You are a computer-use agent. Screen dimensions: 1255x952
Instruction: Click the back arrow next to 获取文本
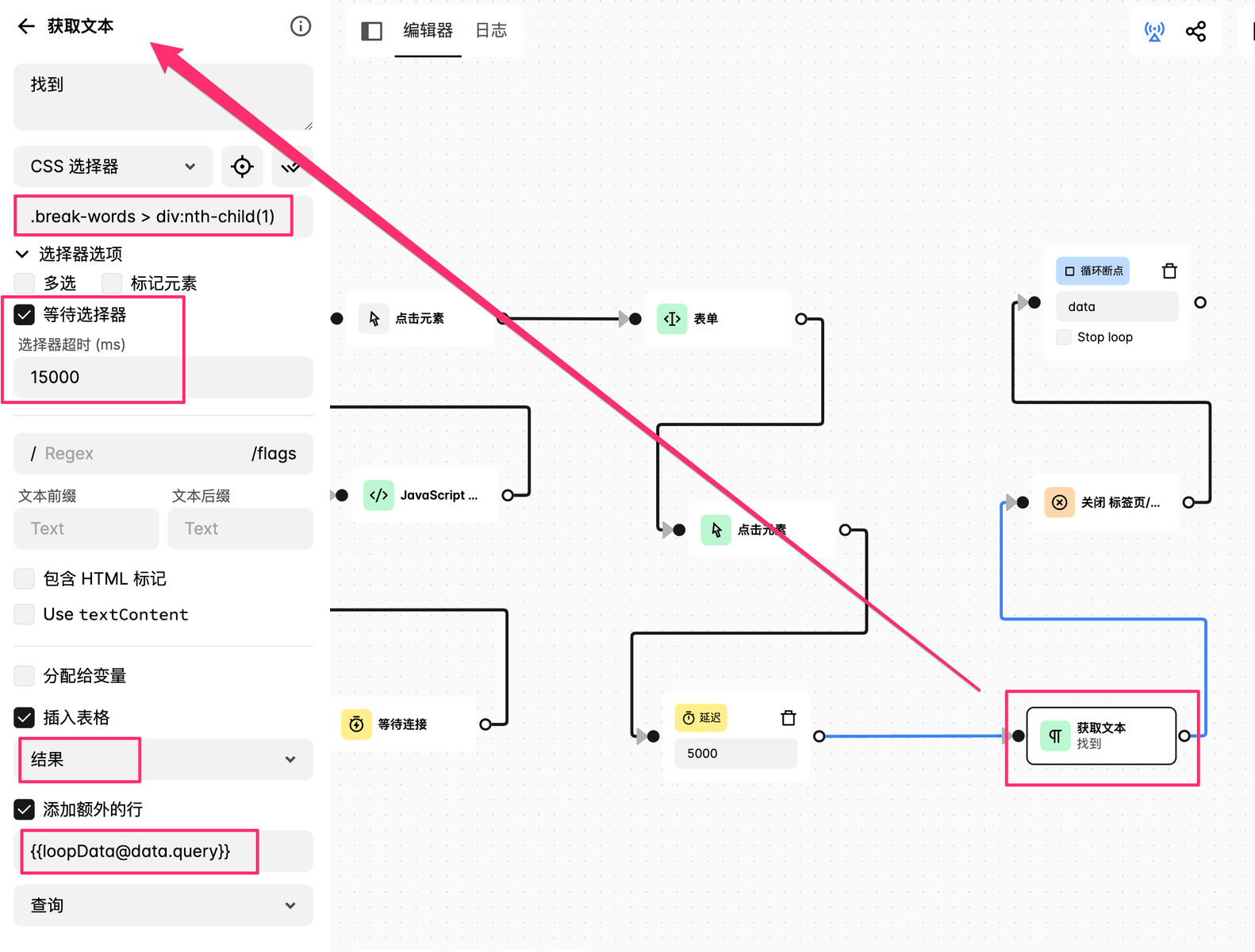26,26
